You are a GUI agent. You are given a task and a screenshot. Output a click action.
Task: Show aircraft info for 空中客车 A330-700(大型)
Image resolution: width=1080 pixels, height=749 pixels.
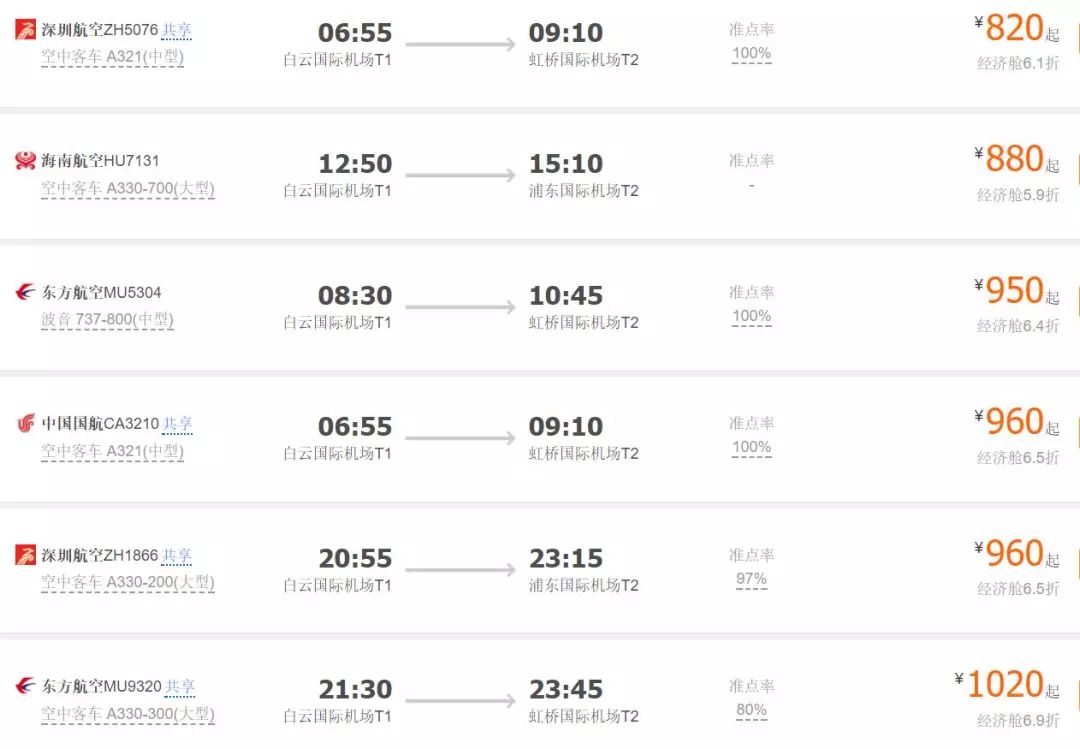click(x=127, y=188)
